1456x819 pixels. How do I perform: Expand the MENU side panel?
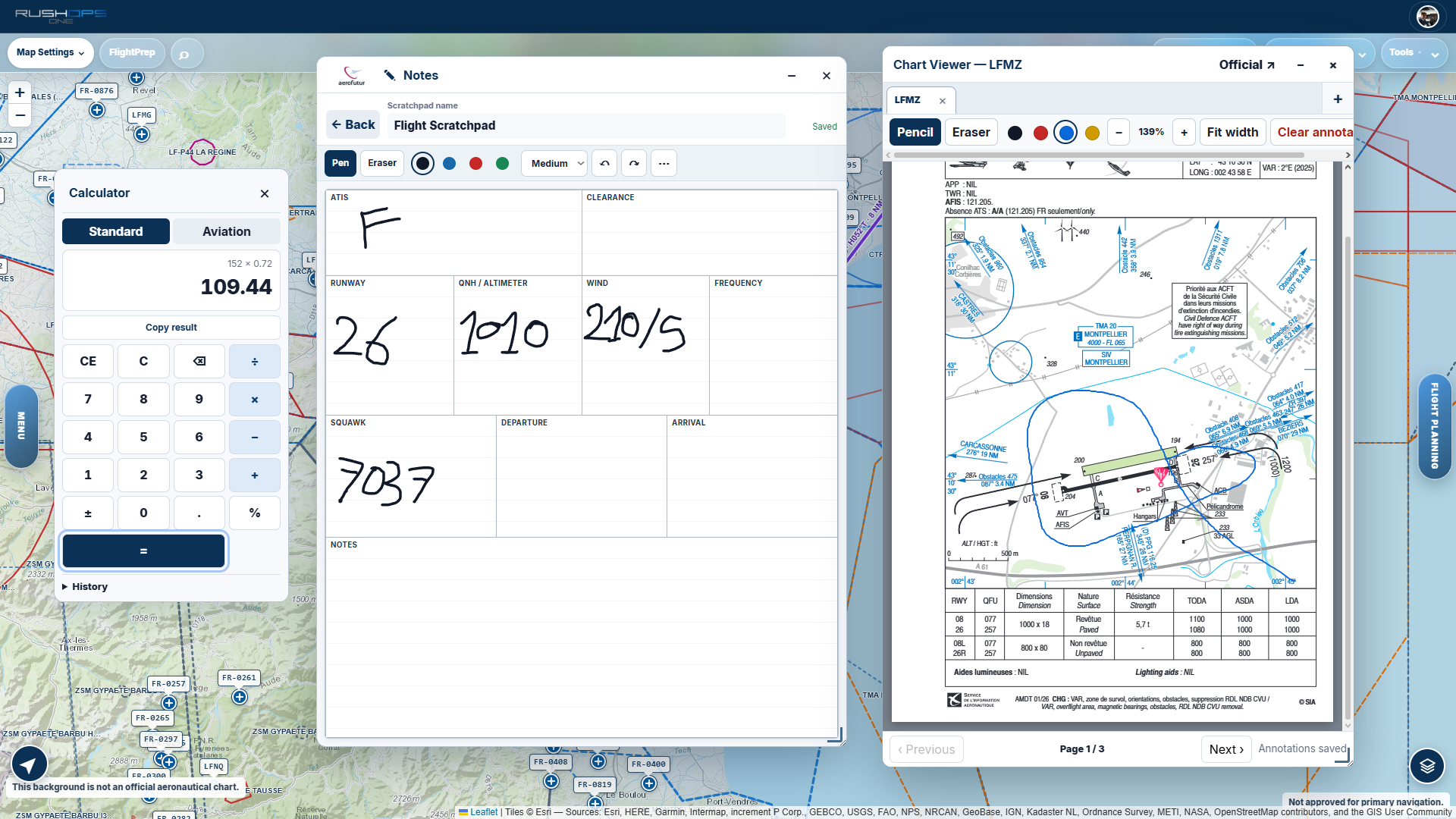[21, 426]
